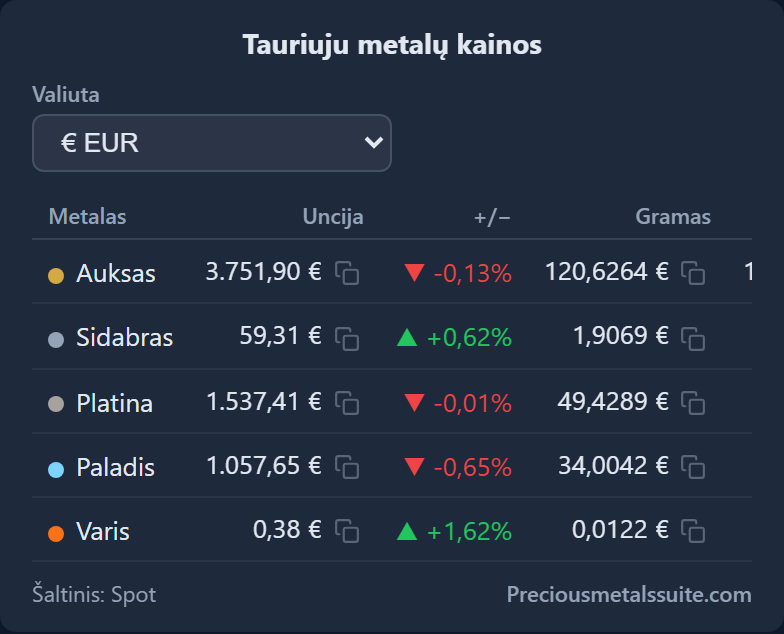Viewport: 784px width, 634px height.
Task: Open the Valiuta currency dropdown
Action: pyautogui.click(x=212, y=143)
